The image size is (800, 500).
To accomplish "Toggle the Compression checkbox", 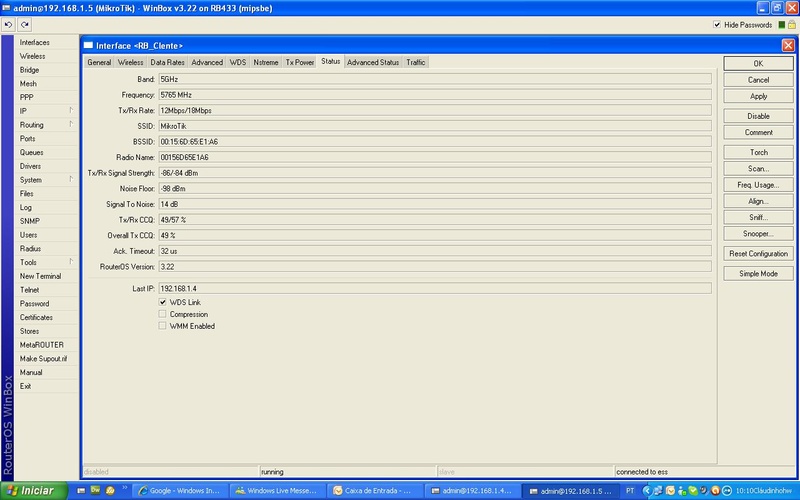I will [162, 314].
